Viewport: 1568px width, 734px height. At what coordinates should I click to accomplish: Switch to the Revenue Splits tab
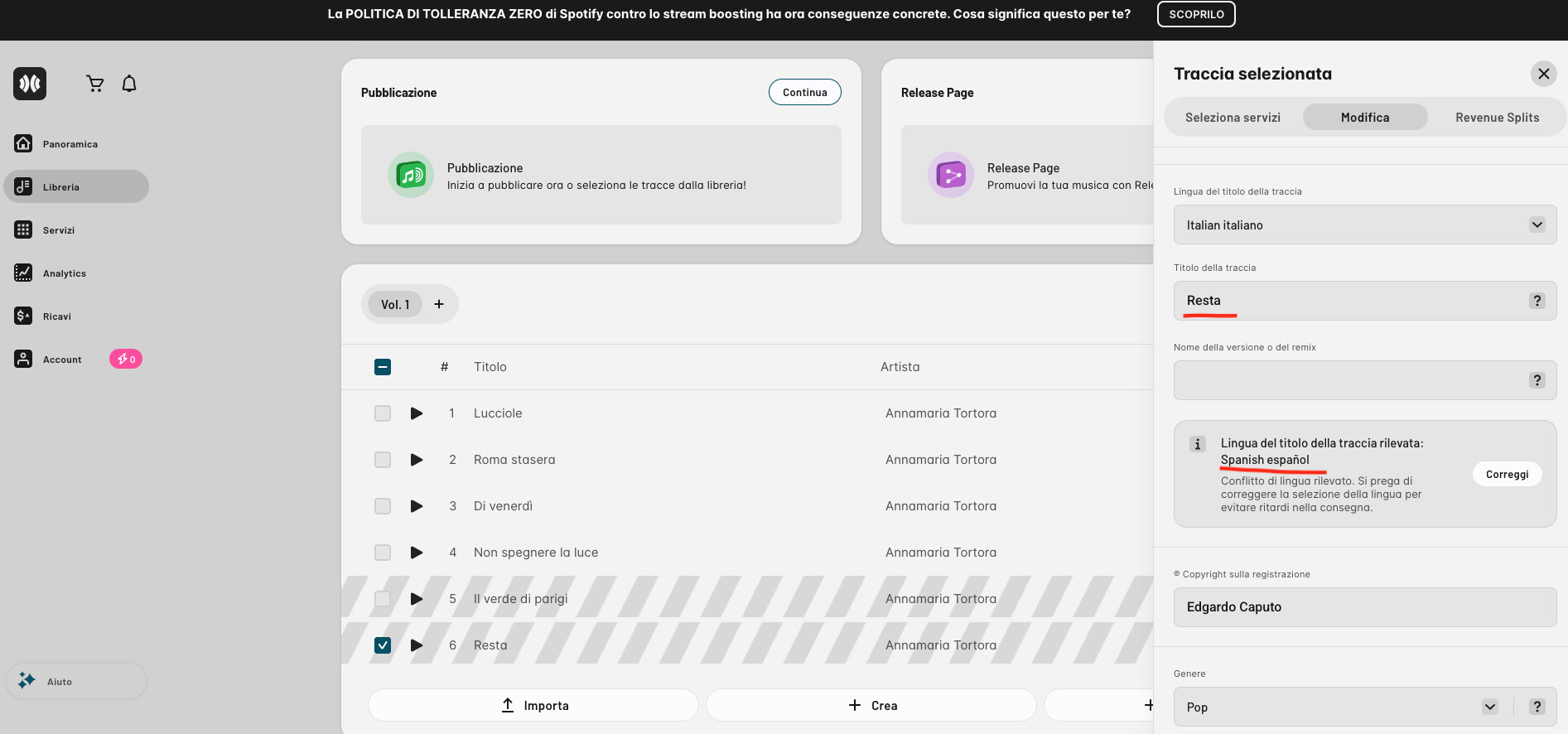[x=1497, y=118]
